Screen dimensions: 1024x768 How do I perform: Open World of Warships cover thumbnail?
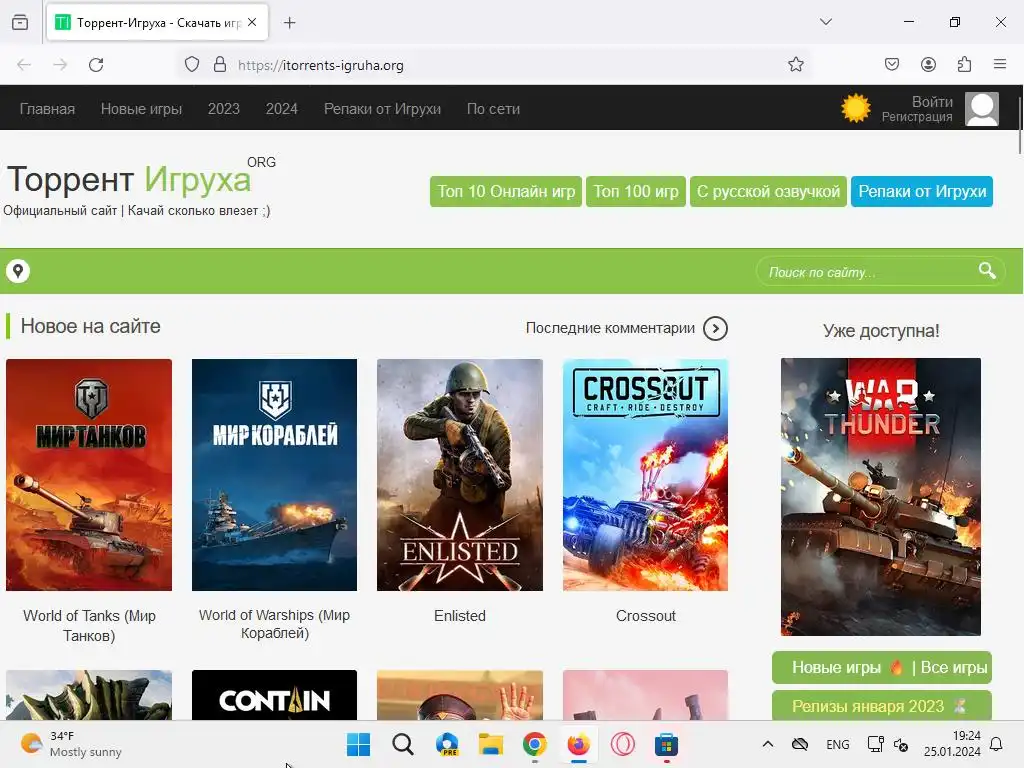tap(274, 475)
